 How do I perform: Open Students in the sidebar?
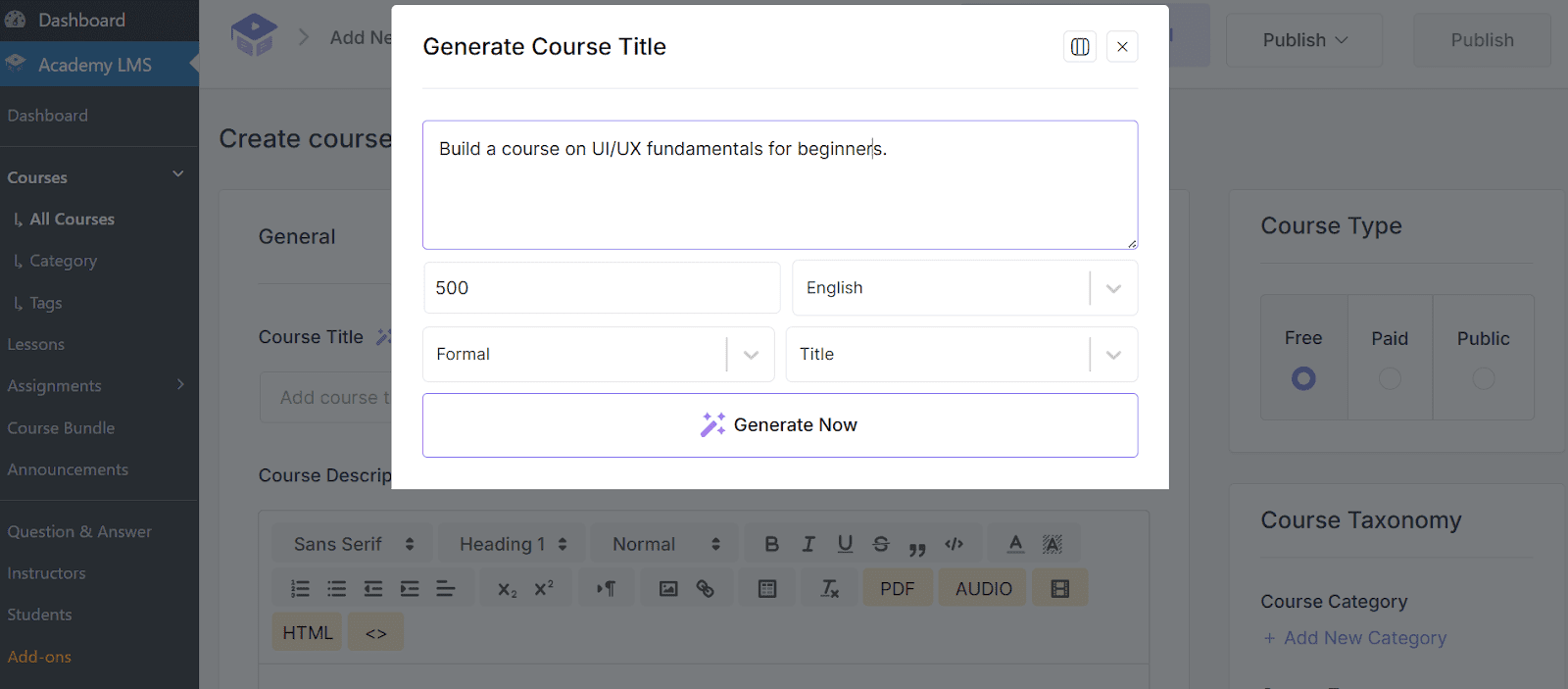click(x=39, y=615)
